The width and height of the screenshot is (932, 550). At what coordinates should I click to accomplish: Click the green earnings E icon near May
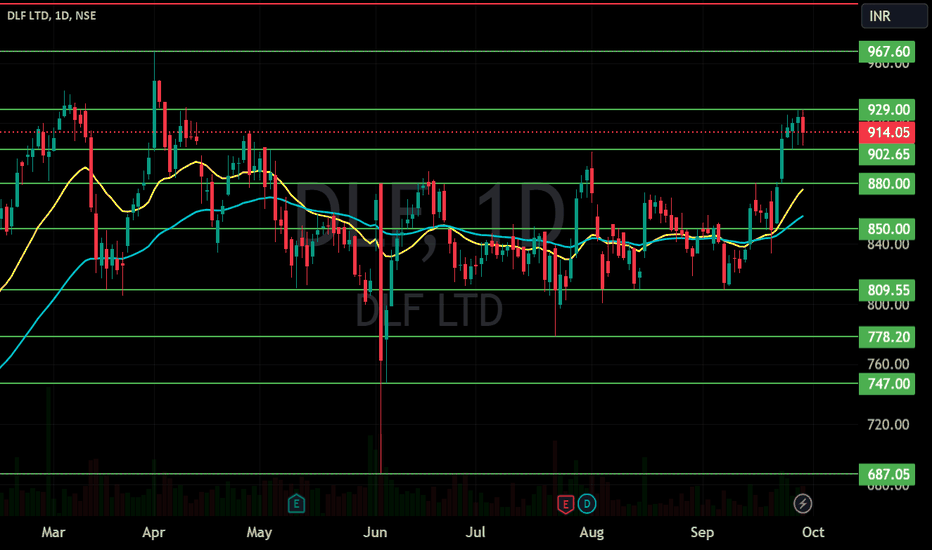pos(296,504)
